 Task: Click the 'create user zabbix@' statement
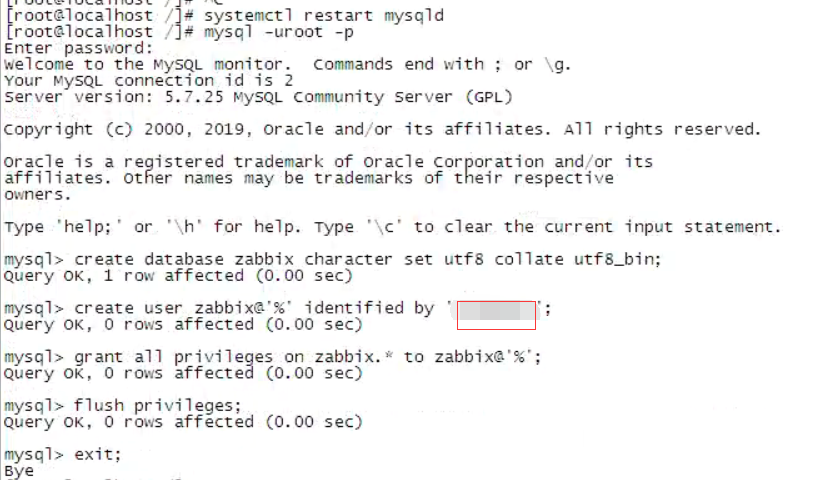[254, 308]
